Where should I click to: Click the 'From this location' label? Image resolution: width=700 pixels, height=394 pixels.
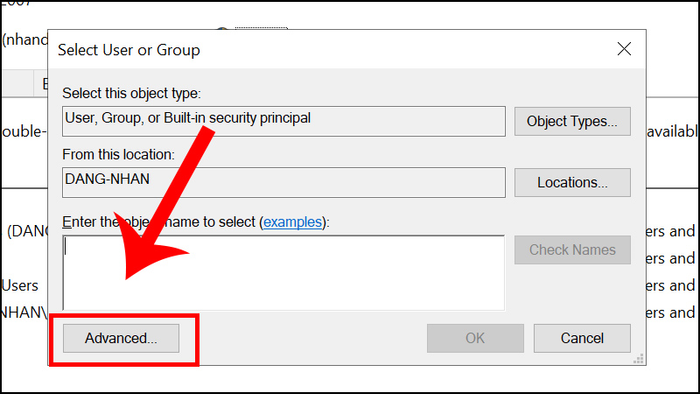point(119,154)
